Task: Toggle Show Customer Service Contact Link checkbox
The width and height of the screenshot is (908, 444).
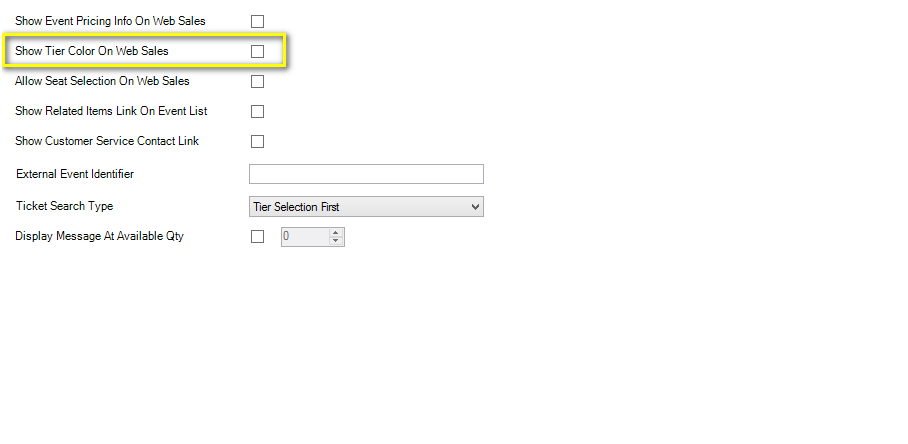Action: (257, 142)
